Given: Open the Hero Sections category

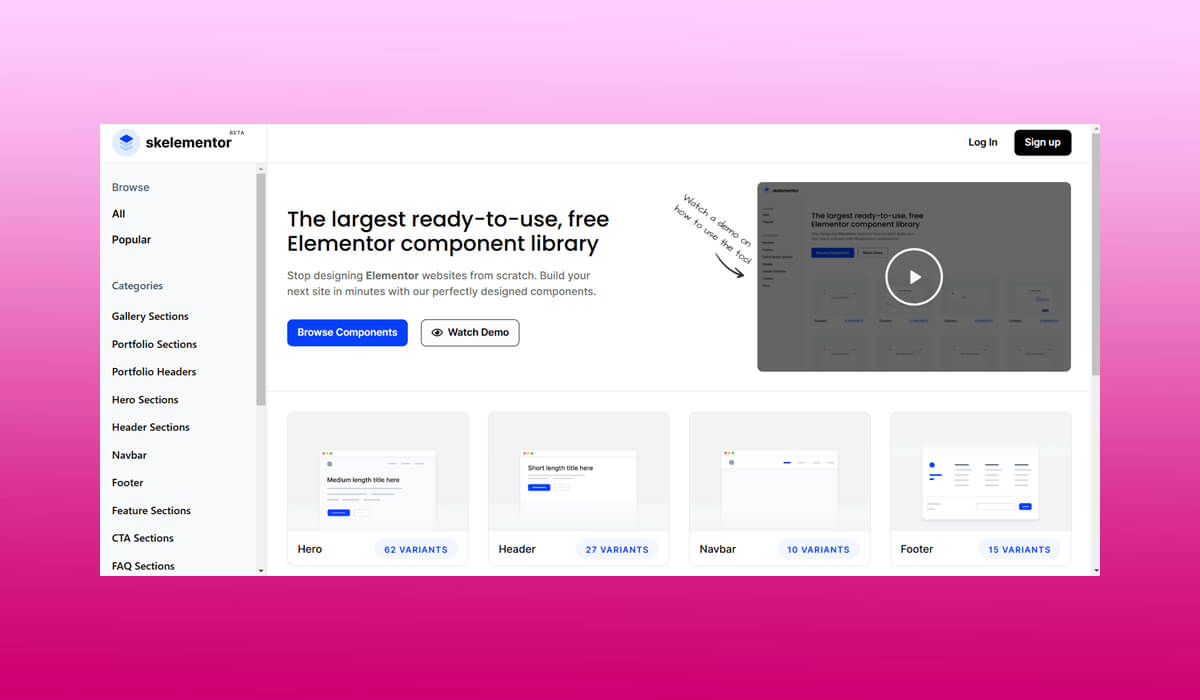Looking at the screenshot, I should 145,400.
